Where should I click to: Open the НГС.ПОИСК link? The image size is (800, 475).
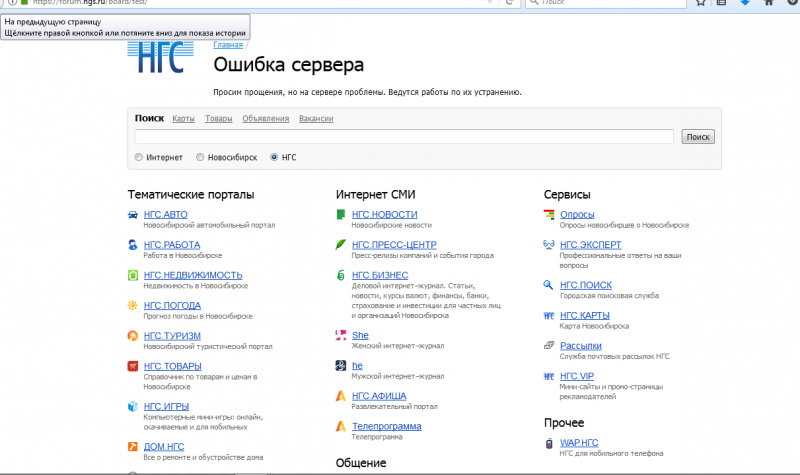(x=586, y=285)
